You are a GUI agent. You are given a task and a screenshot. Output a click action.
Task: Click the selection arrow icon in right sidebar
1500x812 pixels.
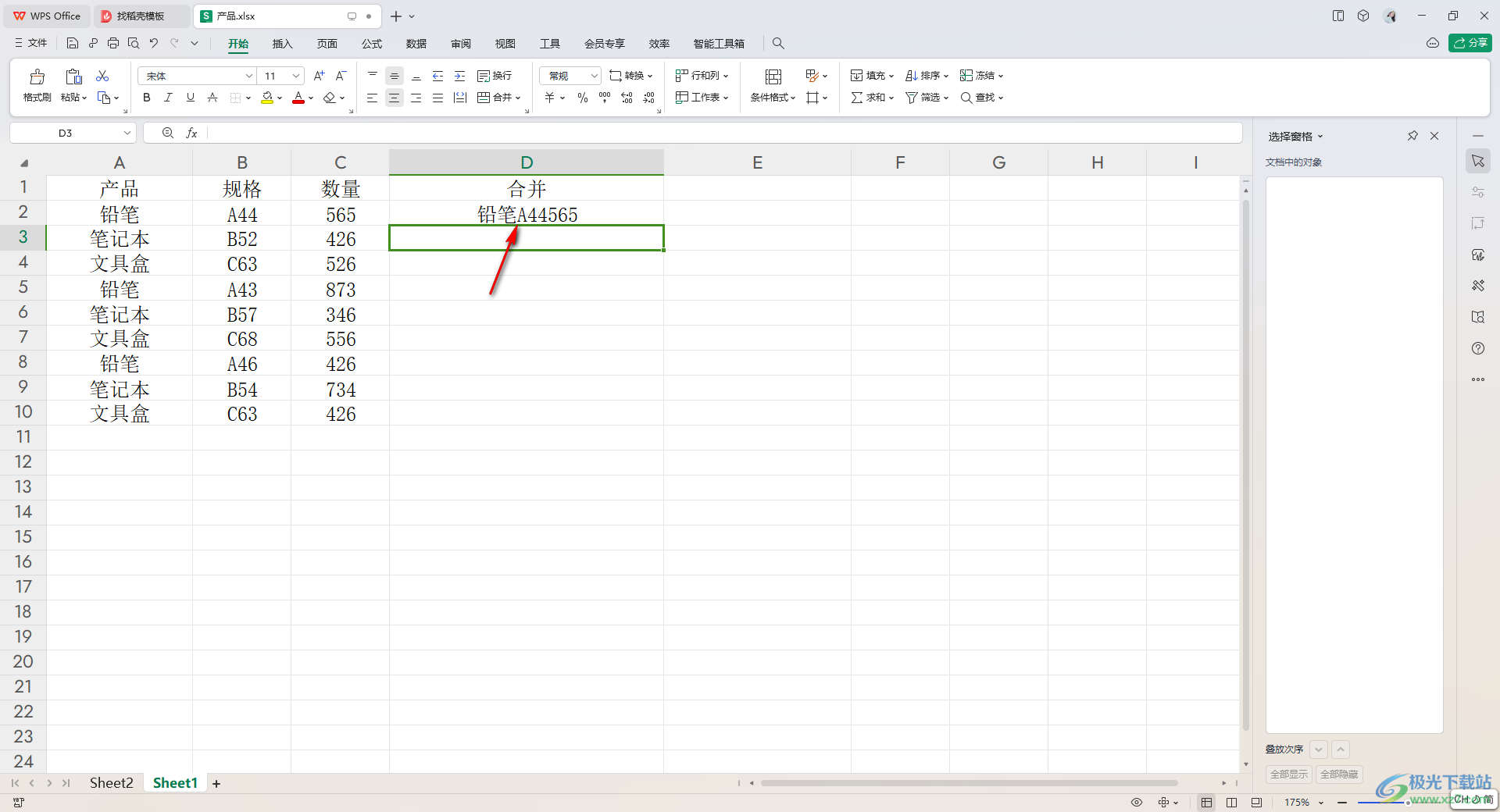pyautogui.click(x=1478, y=161)
